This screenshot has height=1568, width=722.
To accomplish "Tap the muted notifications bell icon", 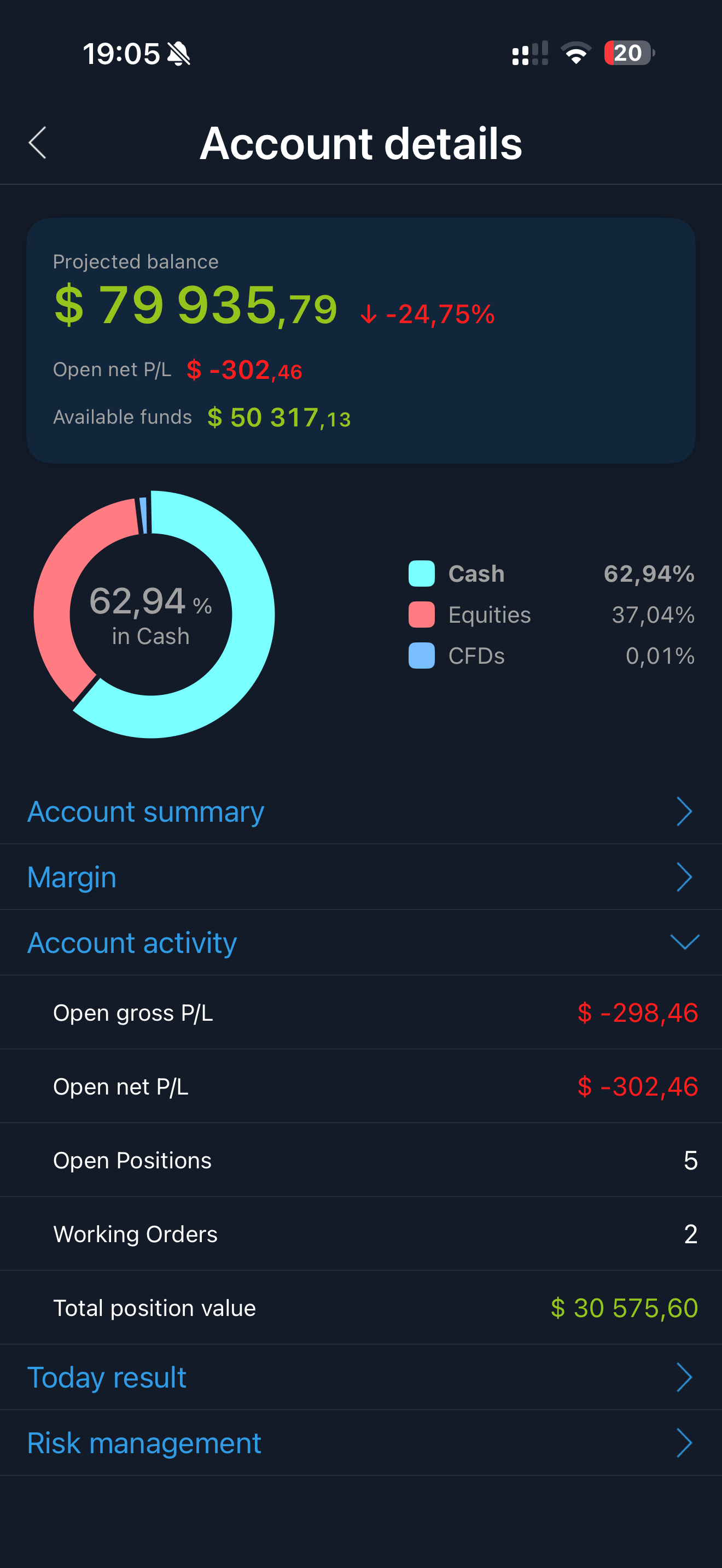I will [x=179, y=54].
